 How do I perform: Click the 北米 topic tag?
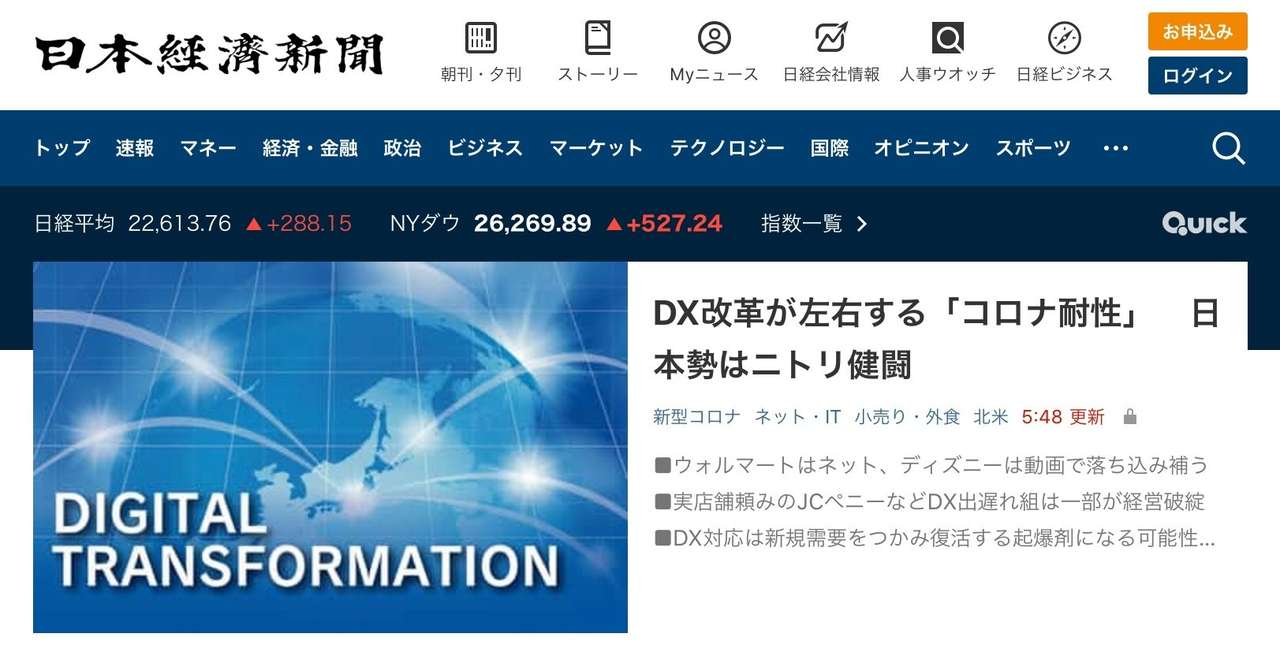991,417
